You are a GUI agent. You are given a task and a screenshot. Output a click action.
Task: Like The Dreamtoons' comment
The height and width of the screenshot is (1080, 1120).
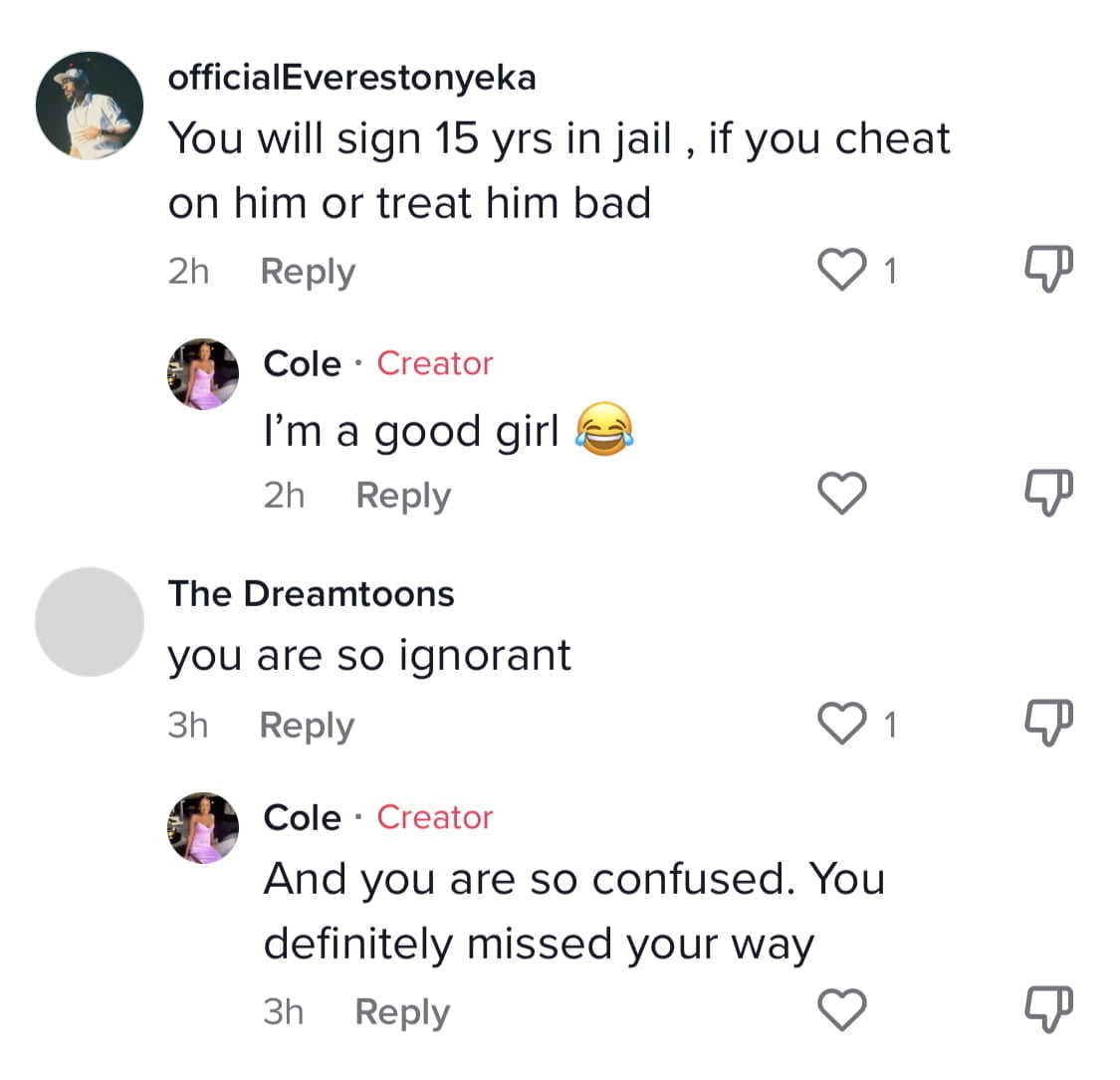(x=841, y=723)
